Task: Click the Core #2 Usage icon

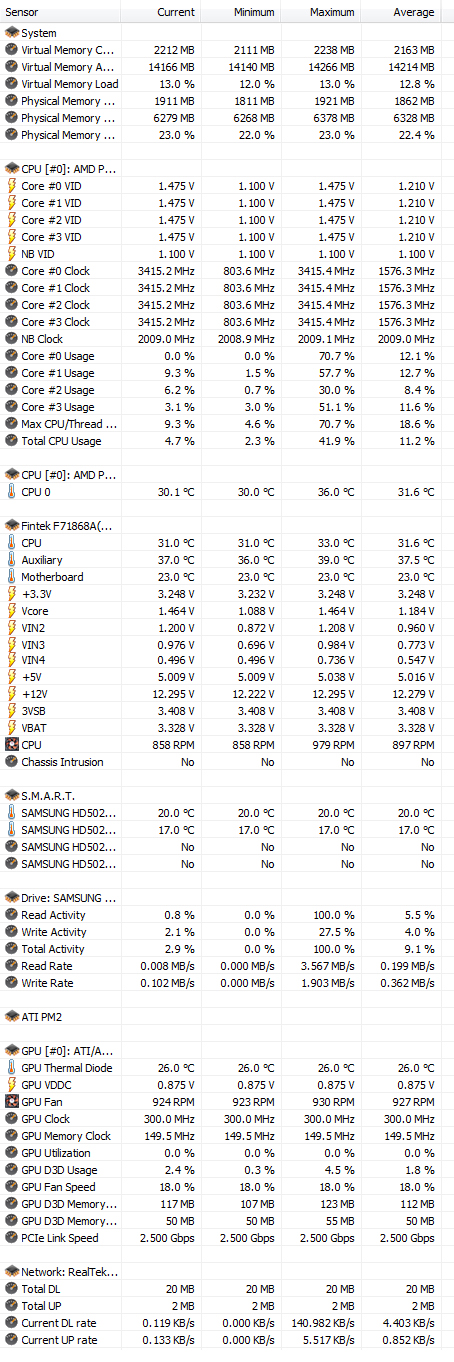Action: point(12,390)
